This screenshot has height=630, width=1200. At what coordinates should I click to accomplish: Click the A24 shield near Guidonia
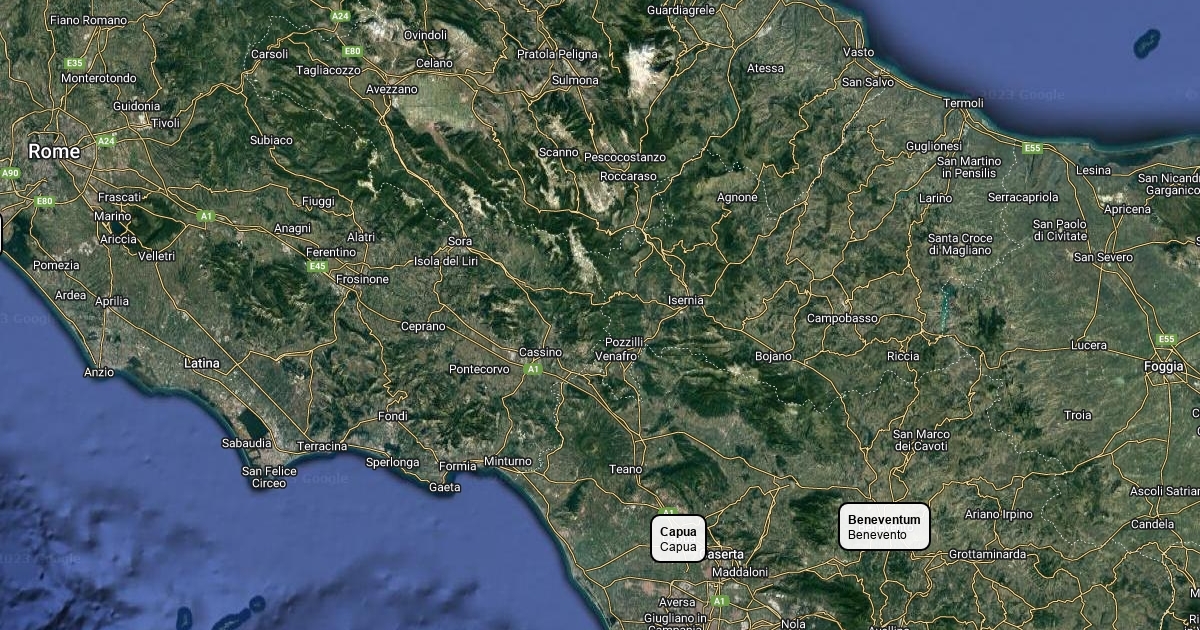point(106,141)
